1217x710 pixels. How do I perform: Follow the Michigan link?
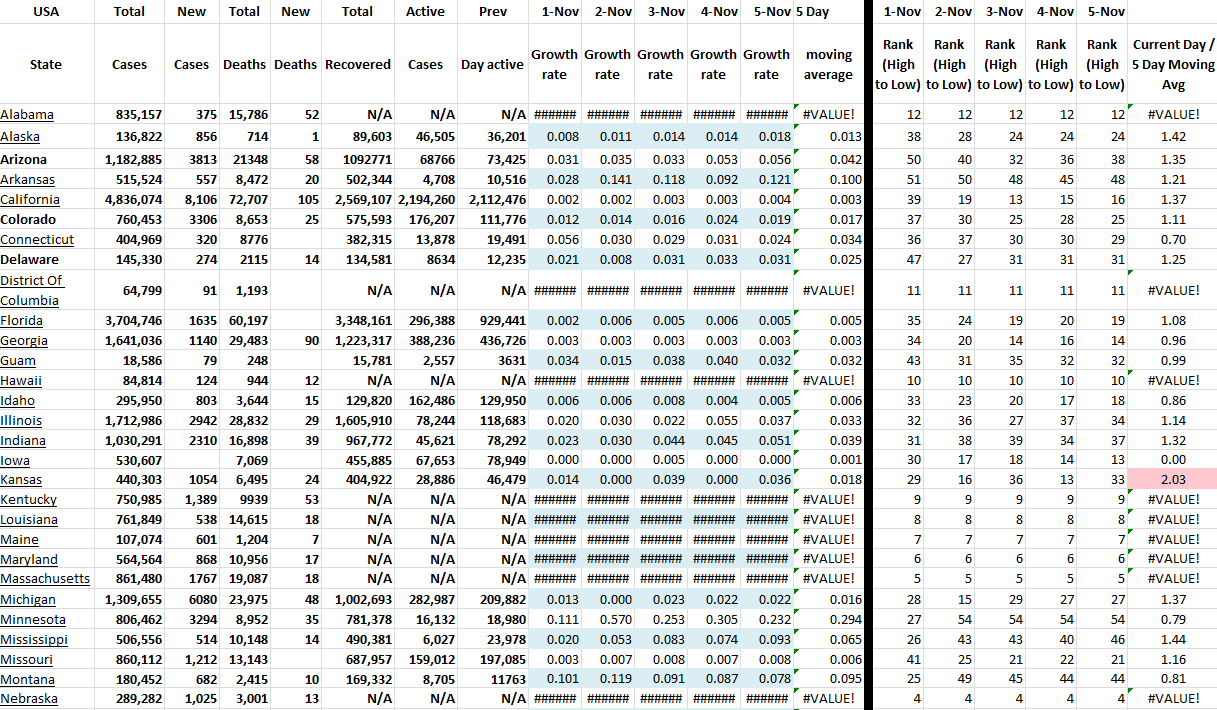[28, 600]
